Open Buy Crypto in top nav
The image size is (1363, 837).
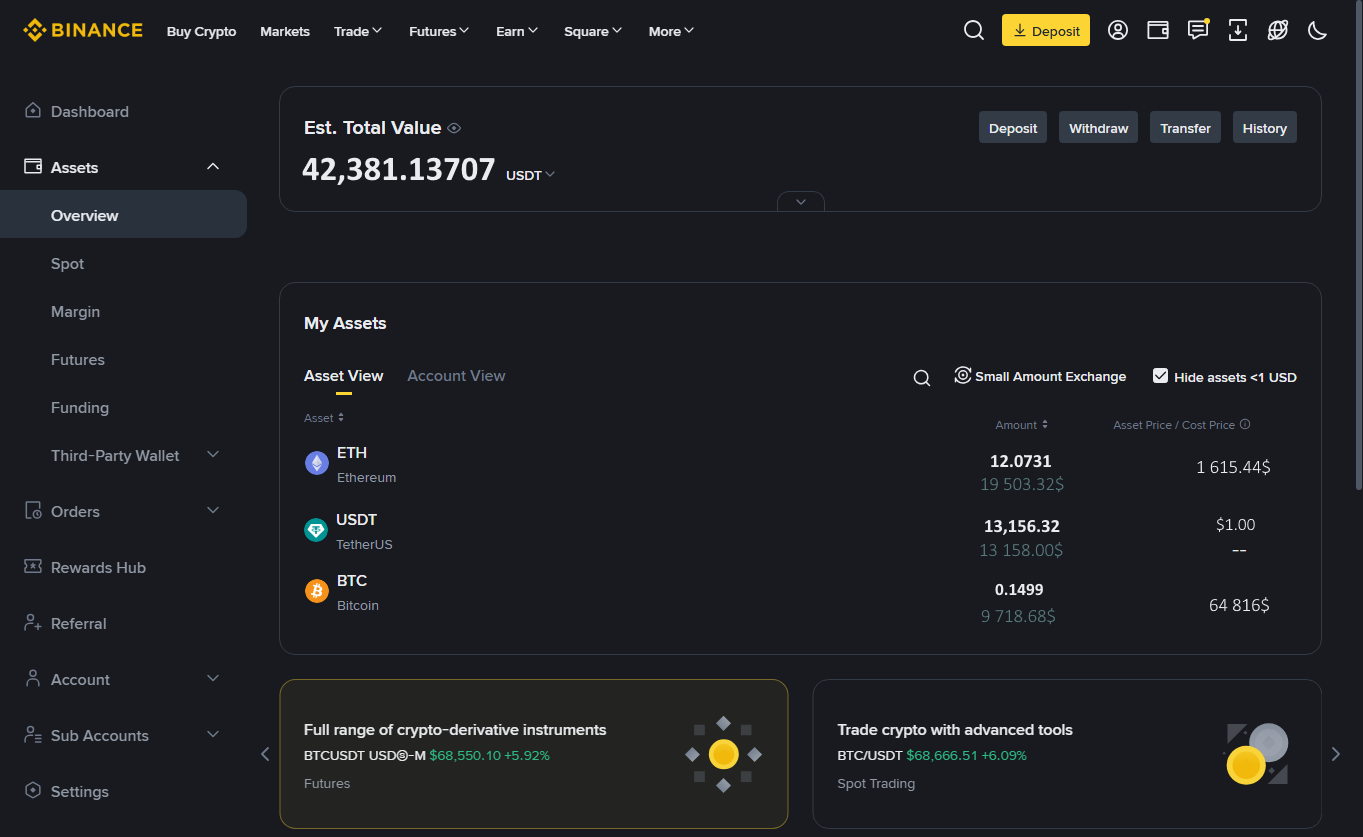[202, 31]
